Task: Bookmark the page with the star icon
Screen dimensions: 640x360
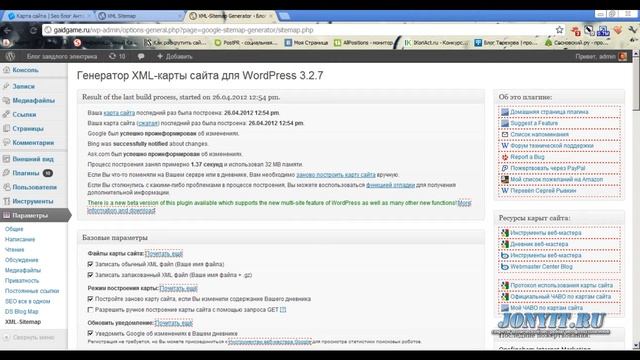Action: [559, 30]
